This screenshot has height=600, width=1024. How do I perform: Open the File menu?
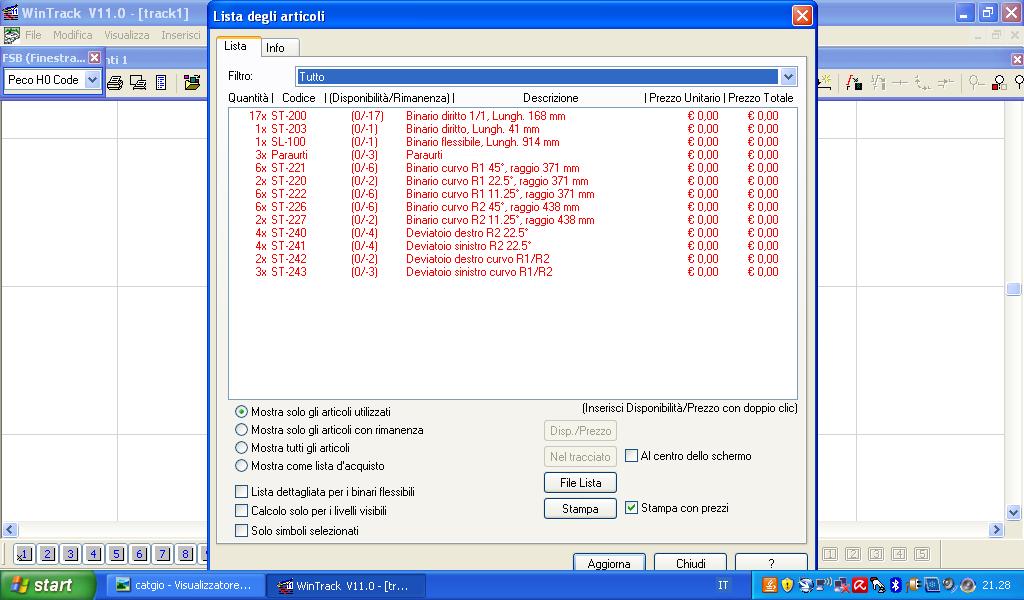(x=33, y=35)
